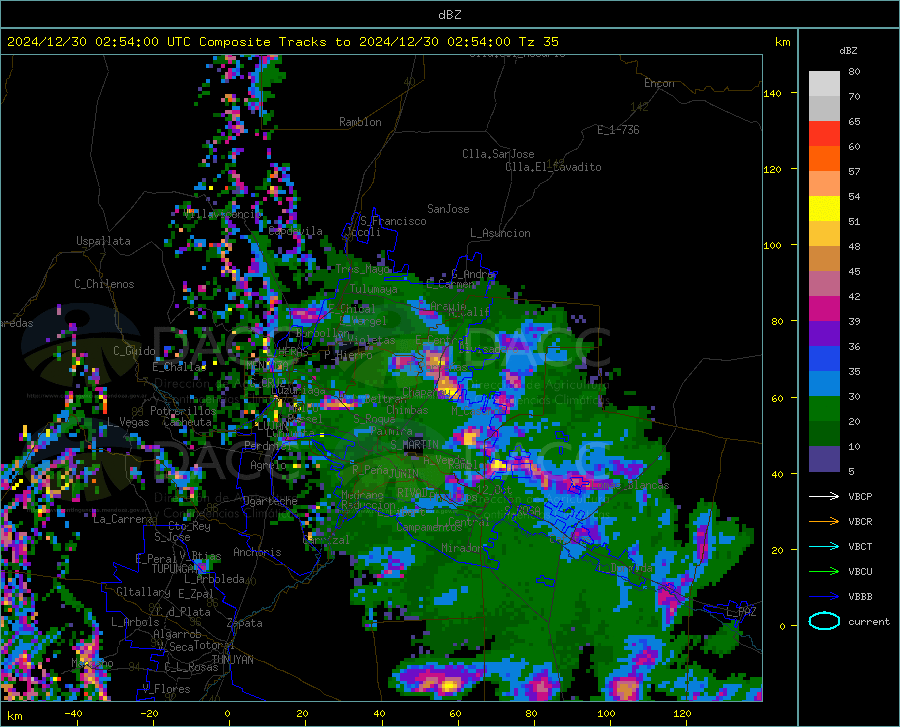
Task: Click the 'V_Flores' place label
Action: 166,689
